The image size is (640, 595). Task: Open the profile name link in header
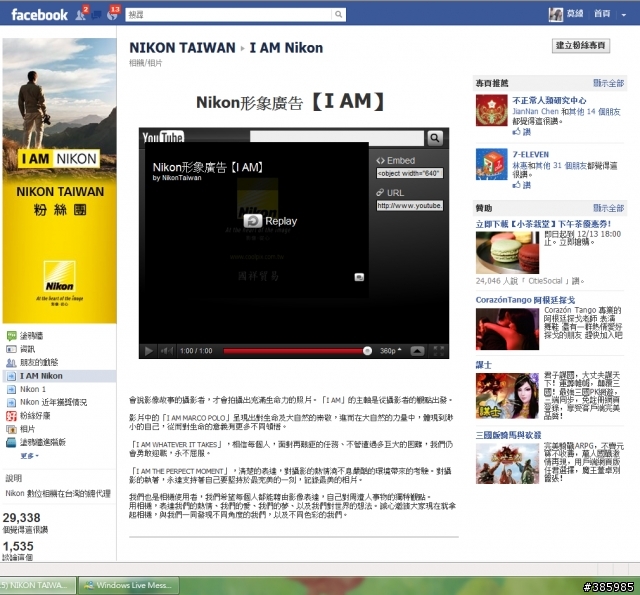coord(575,14)
